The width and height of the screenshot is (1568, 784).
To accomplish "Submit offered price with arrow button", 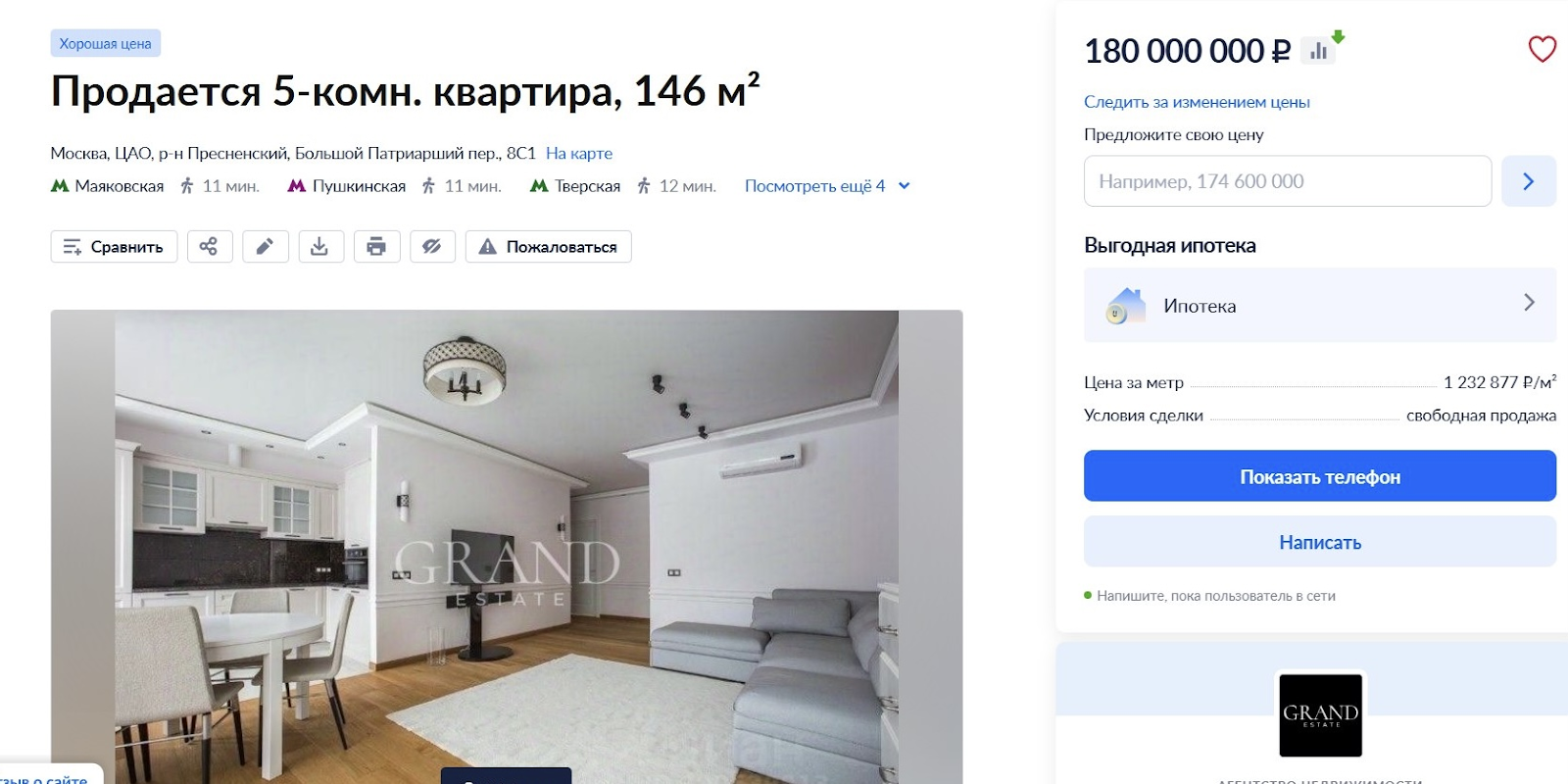I will [1528, 181].
